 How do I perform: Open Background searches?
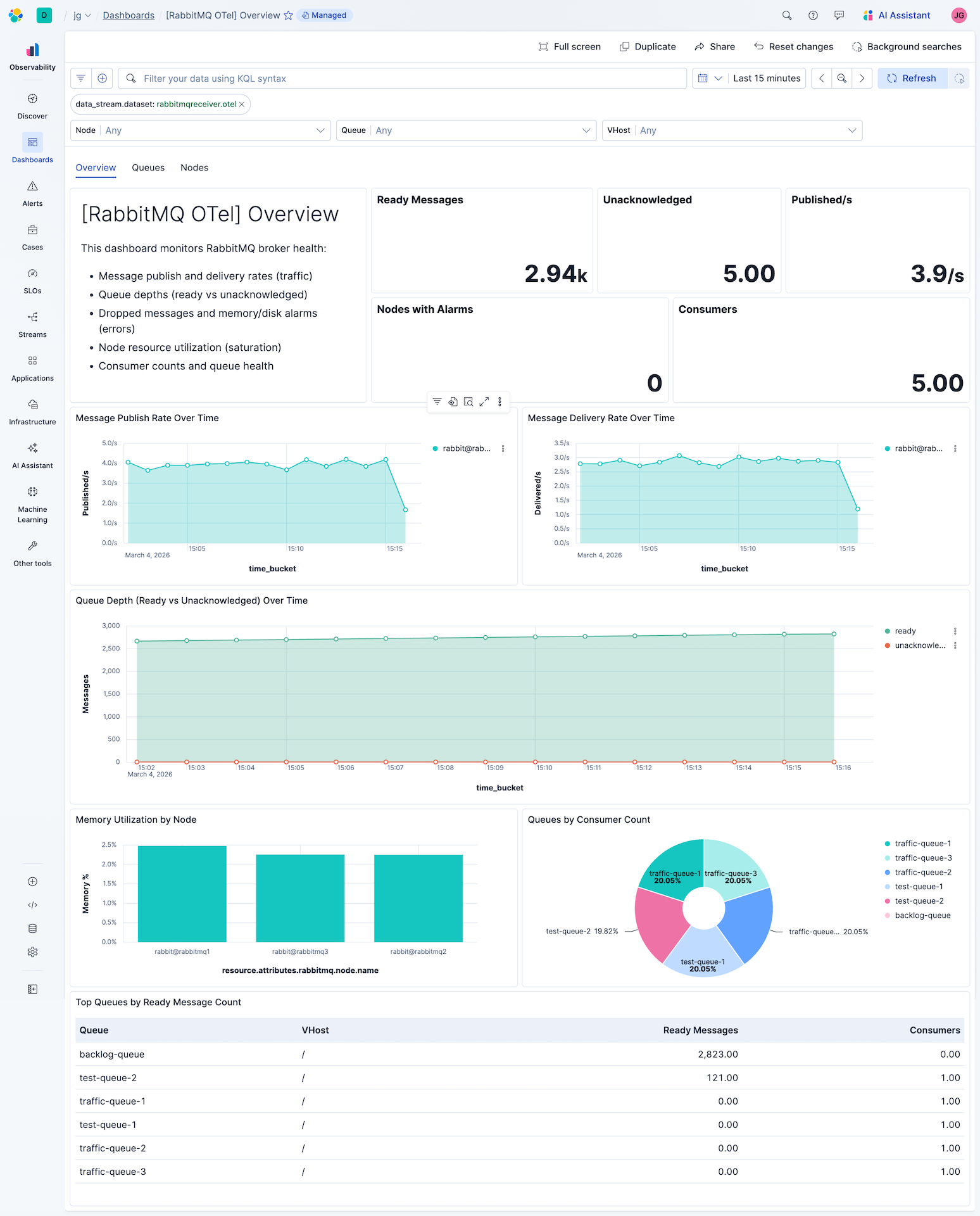(907, 47)
